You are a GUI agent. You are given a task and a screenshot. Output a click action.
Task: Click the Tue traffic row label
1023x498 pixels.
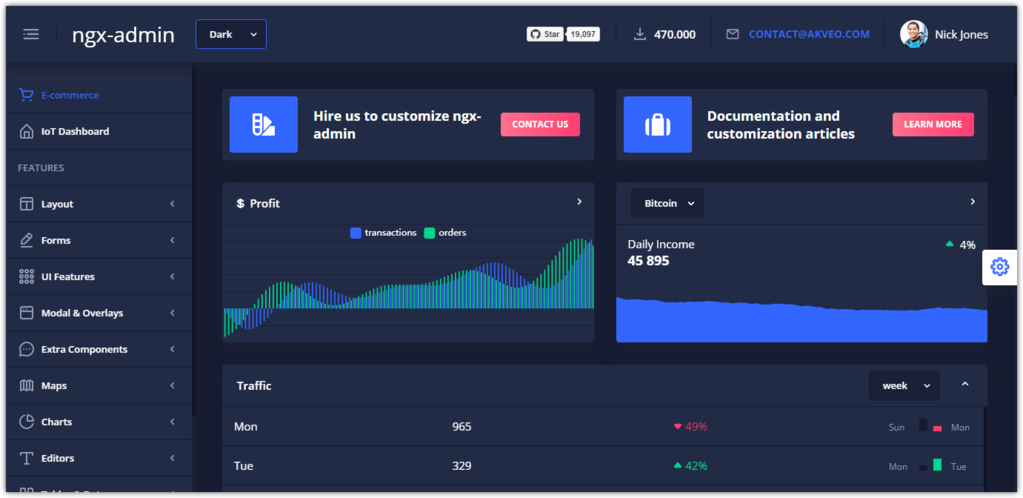pyautogui.click(x=243, y=466)
